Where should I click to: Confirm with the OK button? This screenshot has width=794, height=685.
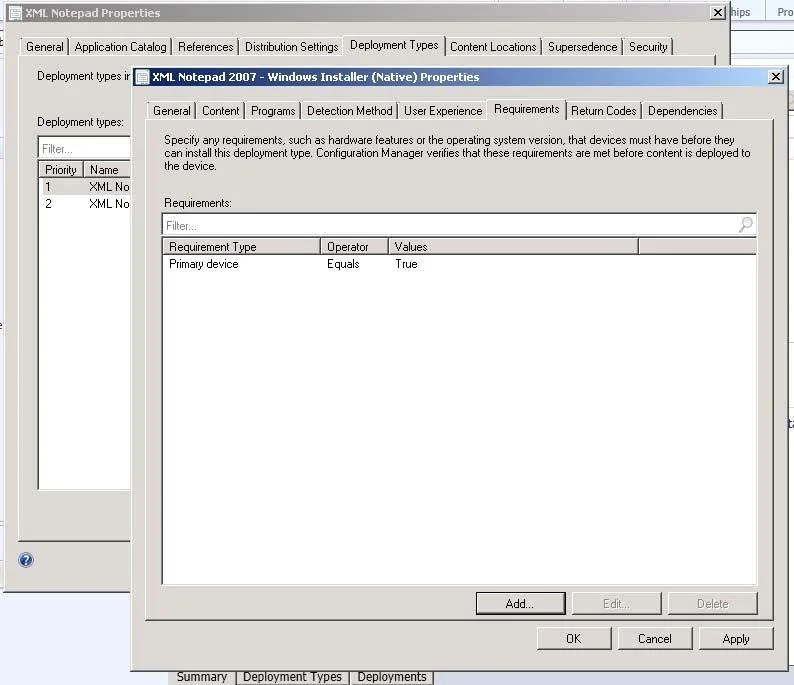(x=574, y=638)
